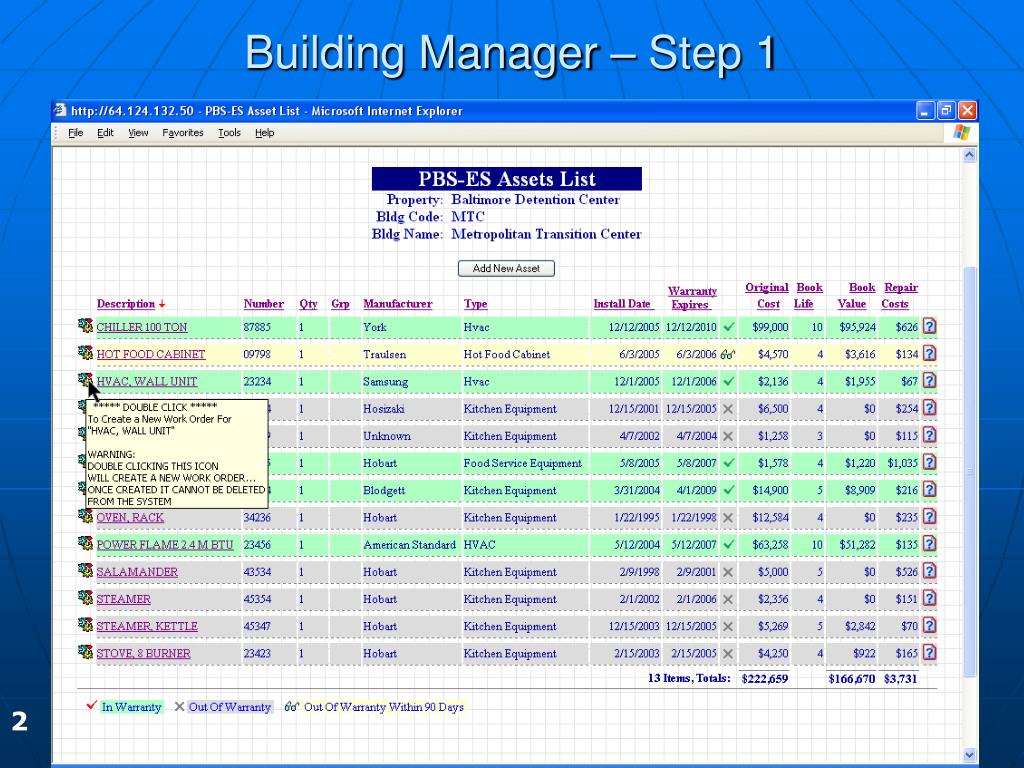This screenshot has height=768, width=1024.
Task: Sort the list by Number column header
Action: point(264,304)
